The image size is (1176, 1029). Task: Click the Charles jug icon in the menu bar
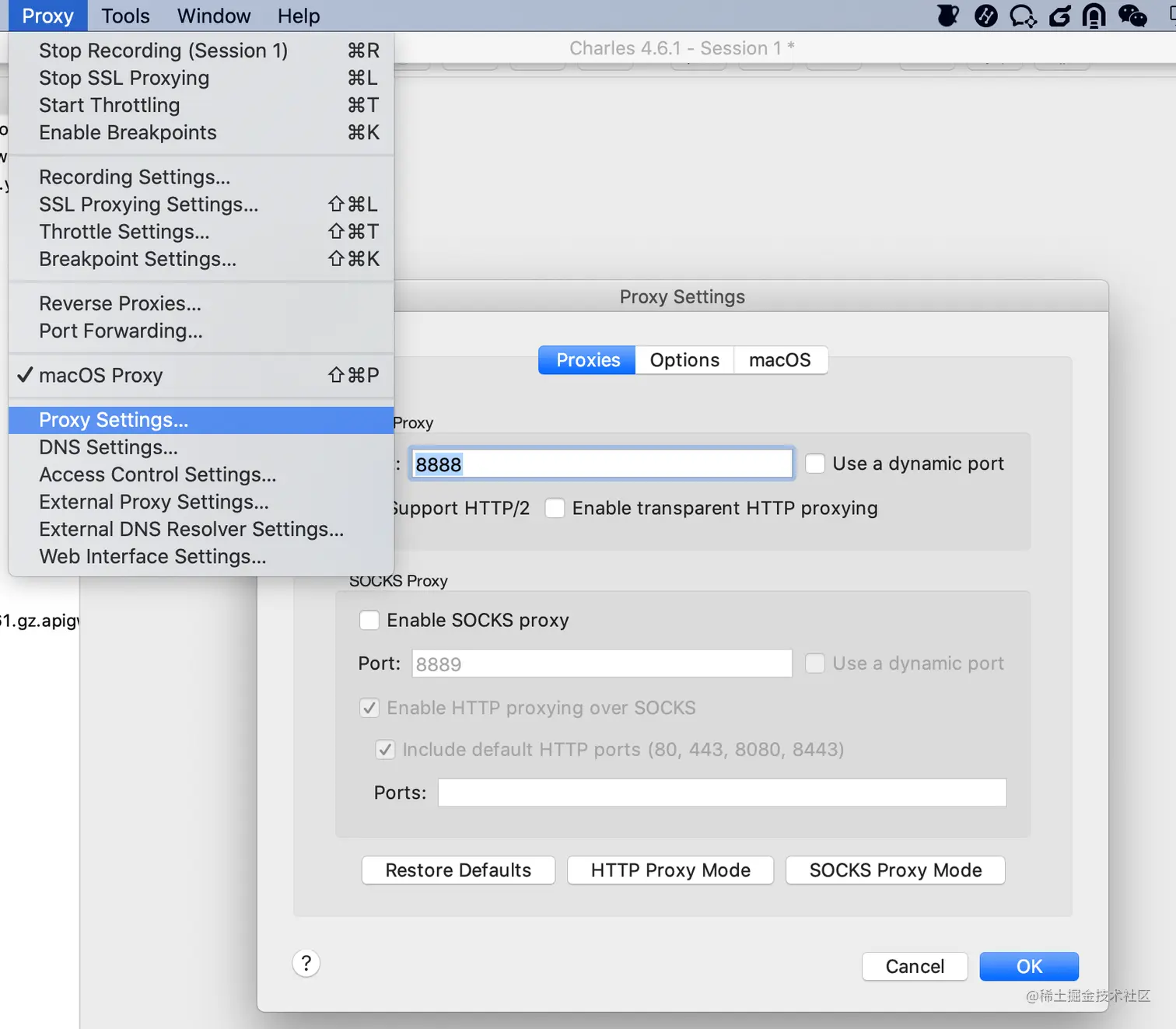pyautogui.click(x=947, y=16)
